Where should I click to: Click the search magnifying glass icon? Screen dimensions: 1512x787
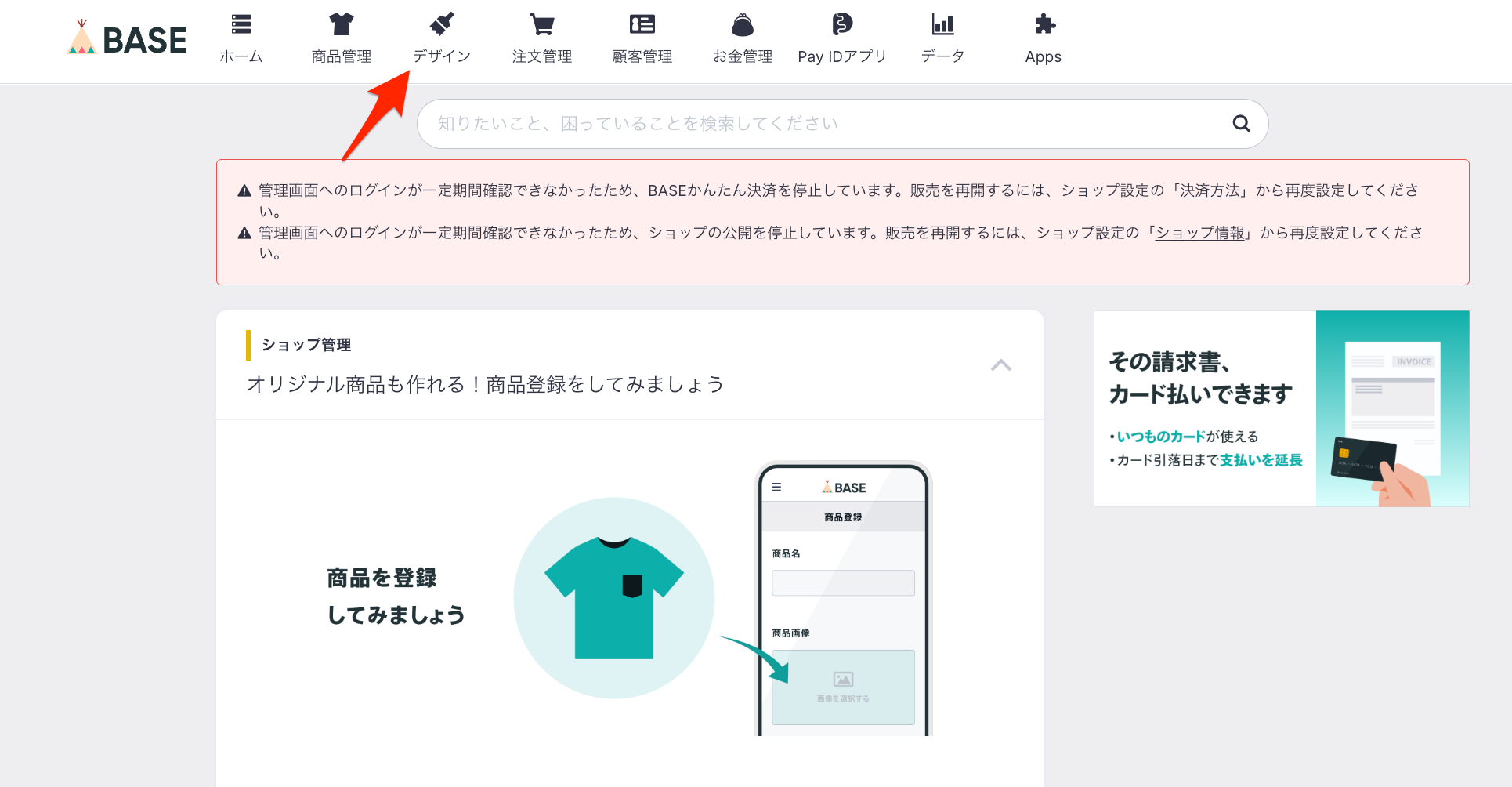1241,123
